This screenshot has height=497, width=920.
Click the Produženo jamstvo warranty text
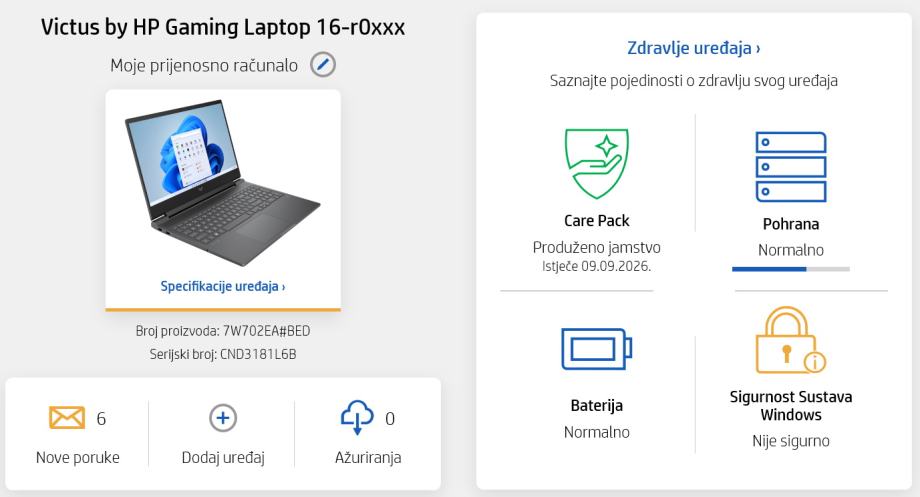[597, 248]
